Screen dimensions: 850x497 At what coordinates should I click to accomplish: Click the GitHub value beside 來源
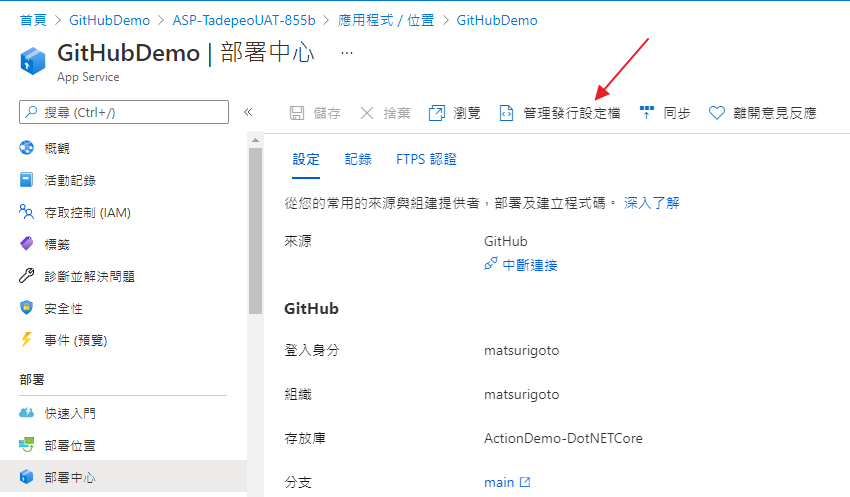click(506, 241)
